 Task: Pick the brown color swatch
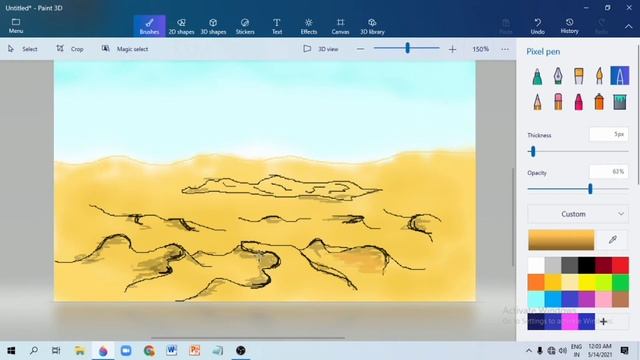(x=620, y=299)
